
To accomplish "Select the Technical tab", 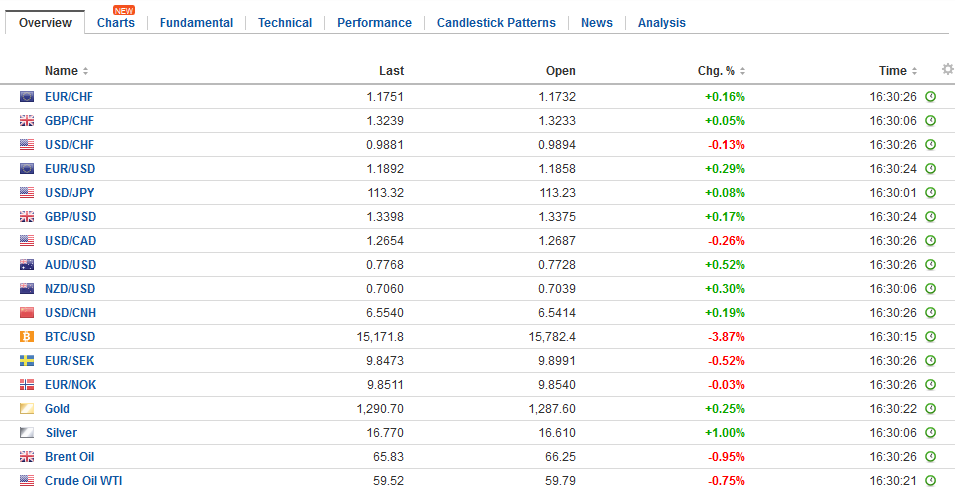I will click(284, 23).
